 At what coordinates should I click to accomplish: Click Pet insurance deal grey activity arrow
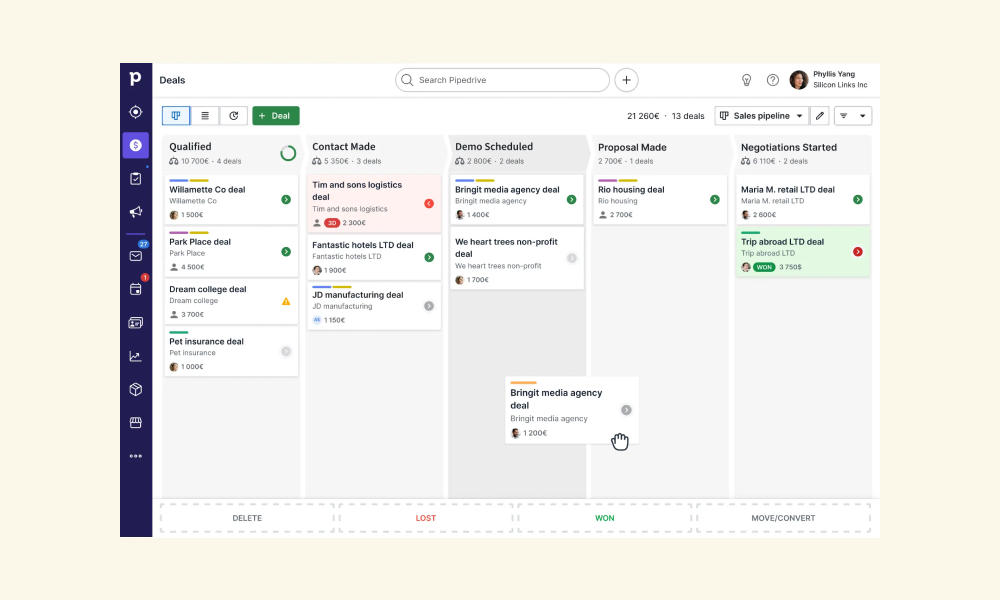point(286,351)
